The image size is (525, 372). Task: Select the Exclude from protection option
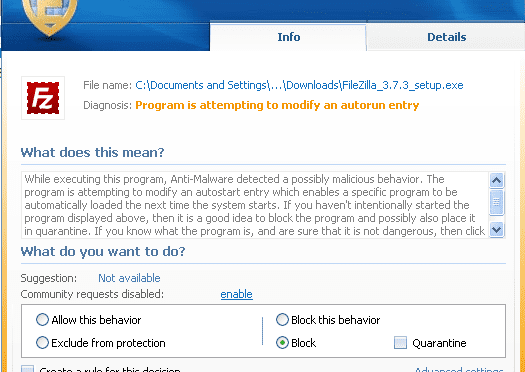pyautogui.click(x=100, y=343)
